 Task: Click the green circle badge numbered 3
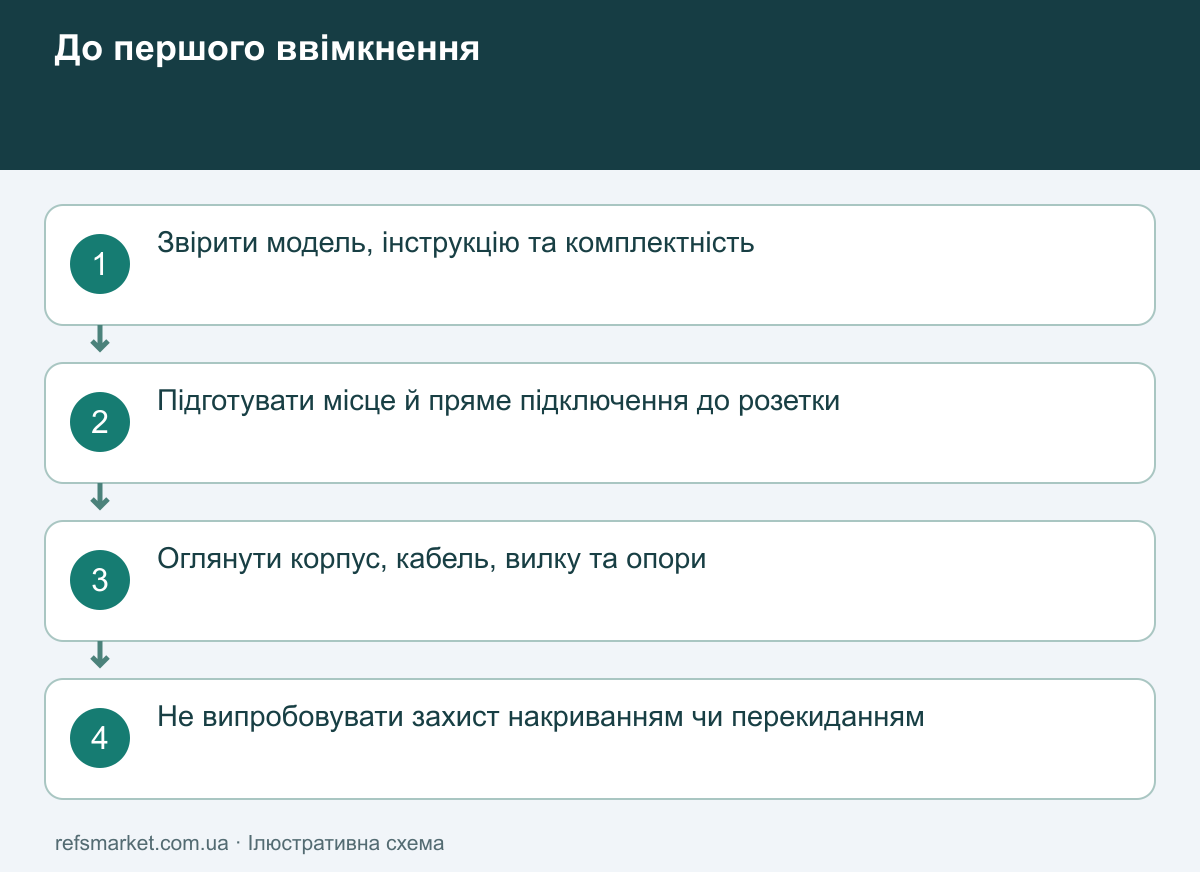coord(100,580)
